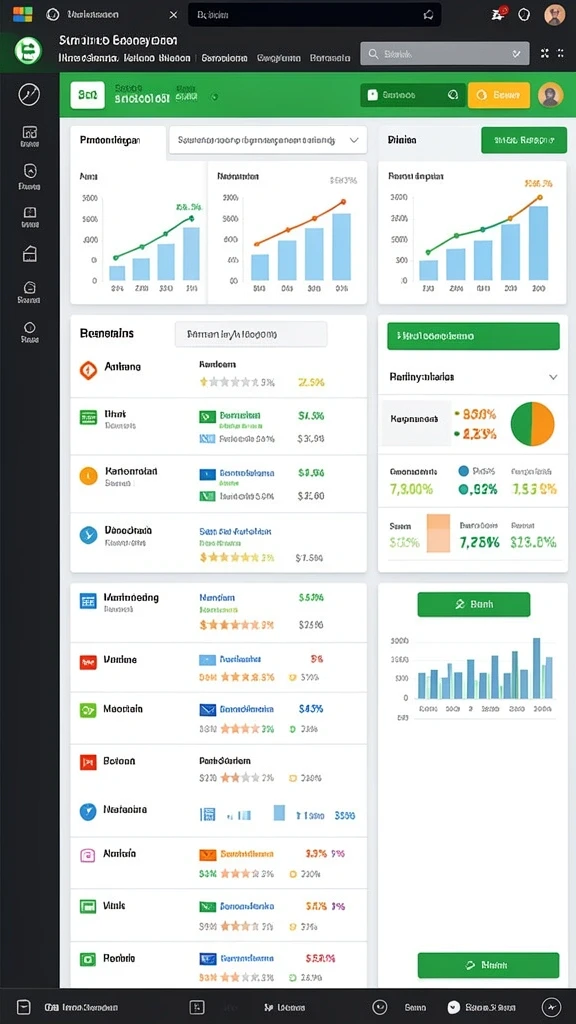The image size is (576, 1024).
Task: Click the light green icon beside Meortain
Action: point(88,710)
